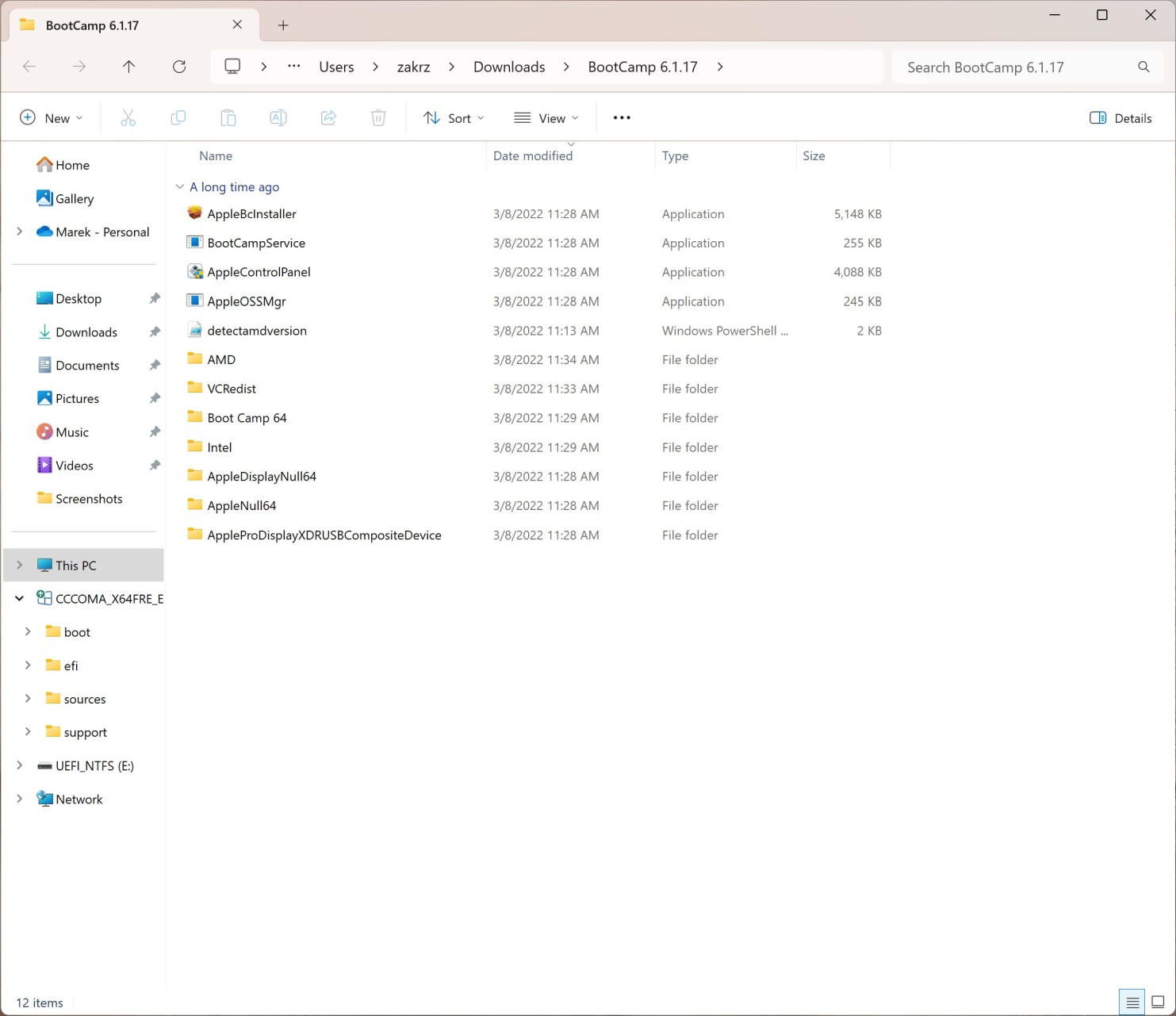Select the BootCampService application icon
1176x1016 pixels.
195,243
